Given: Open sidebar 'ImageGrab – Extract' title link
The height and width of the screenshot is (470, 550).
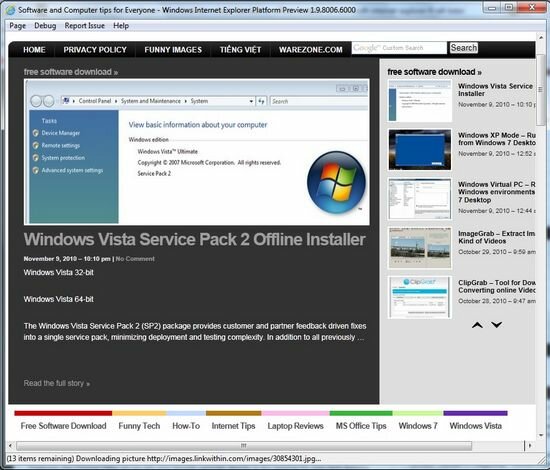Looking at the screenshot, I should [497, 237].
